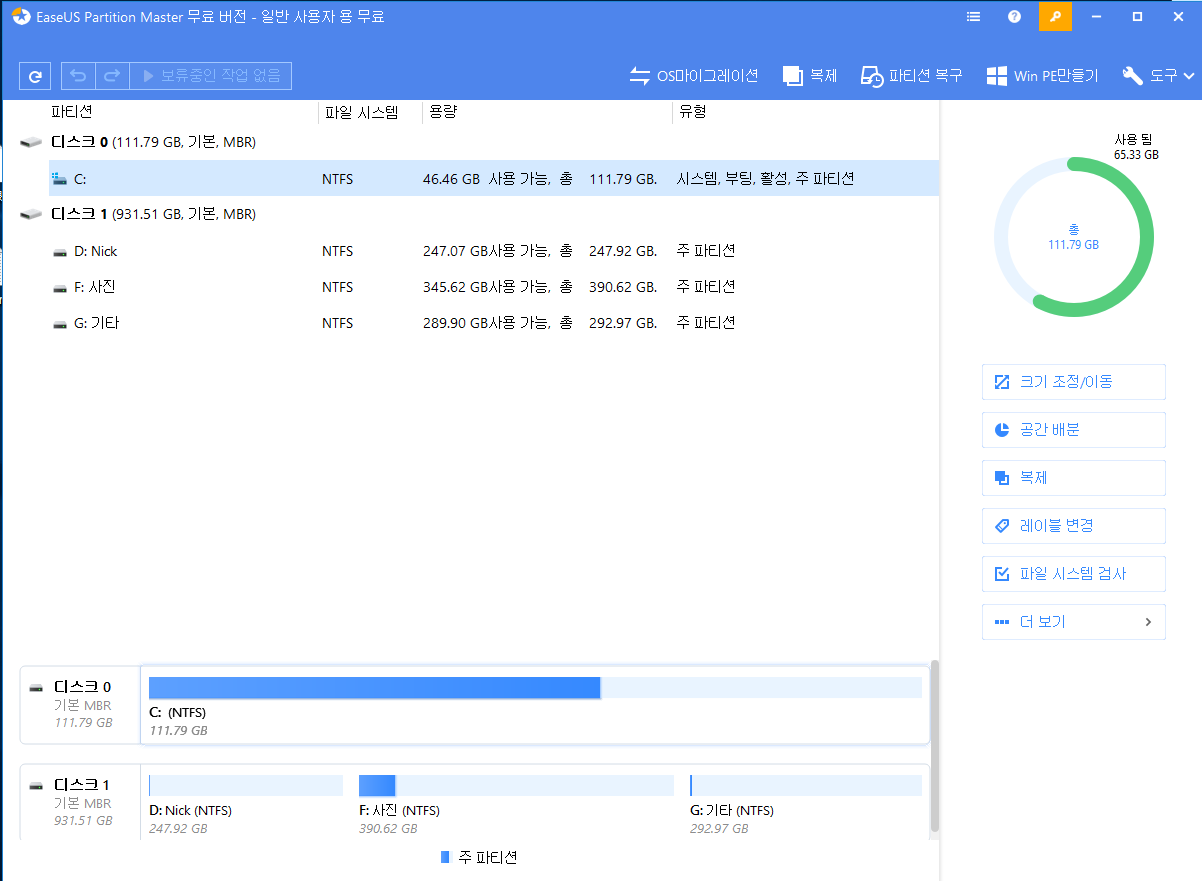Image resolution: width=1202 pixels, height=881 pixels.
Task: Click the undo arrow button
Action: (x=78, y=76)
